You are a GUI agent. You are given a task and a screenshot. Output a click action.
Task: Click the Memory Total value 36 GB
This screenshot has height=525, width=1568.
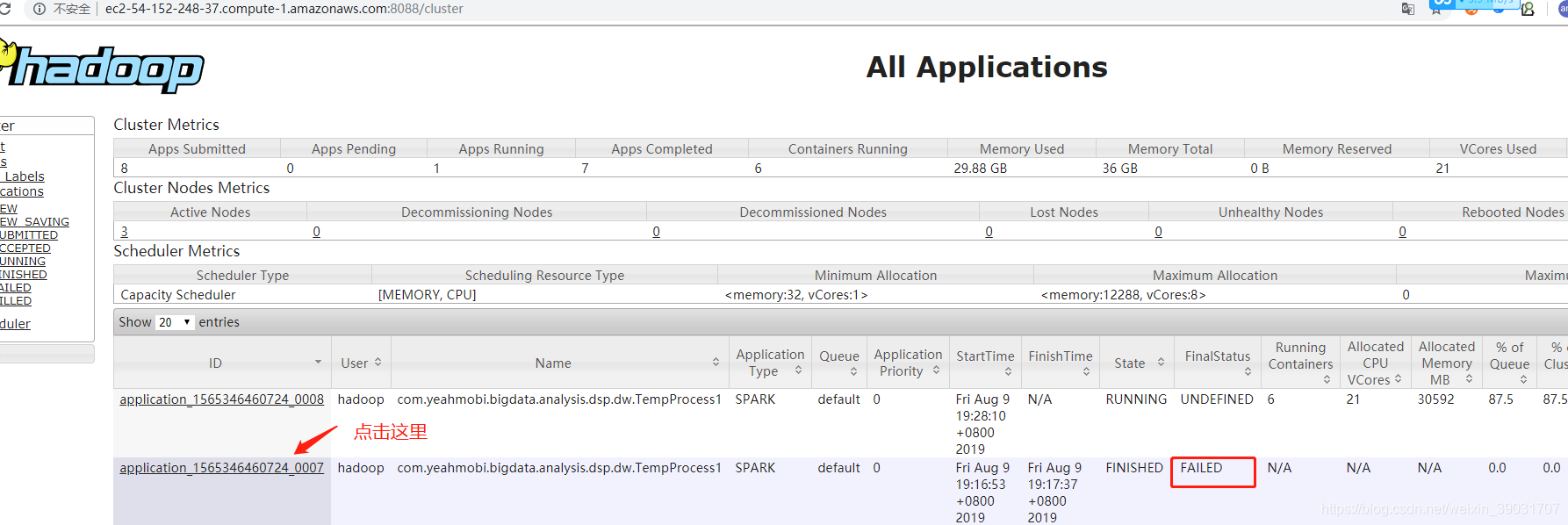point(1120,169)
